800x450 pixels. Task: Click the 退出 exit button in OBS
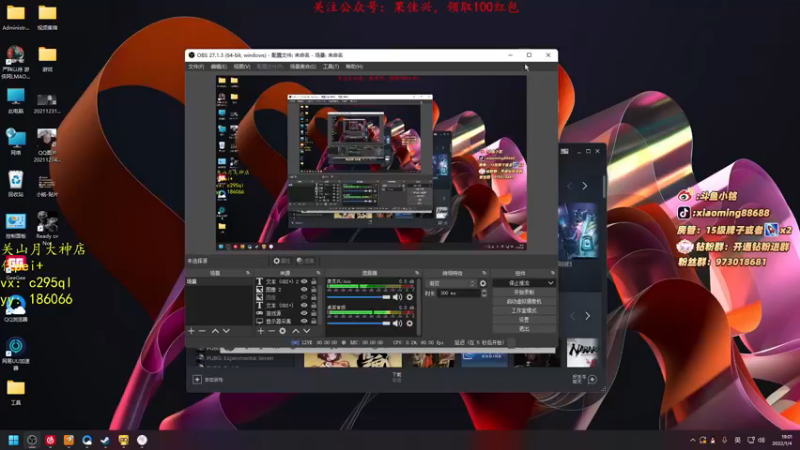coord(524,329)
